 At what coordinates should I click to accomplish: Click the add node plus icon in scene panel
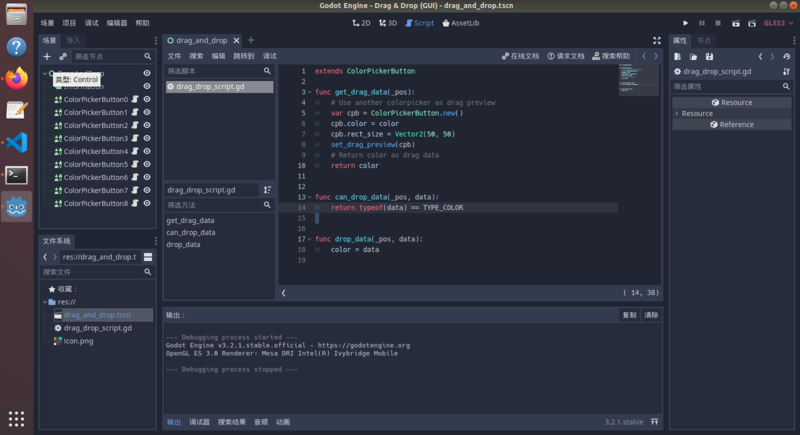(x=47, y=57)
